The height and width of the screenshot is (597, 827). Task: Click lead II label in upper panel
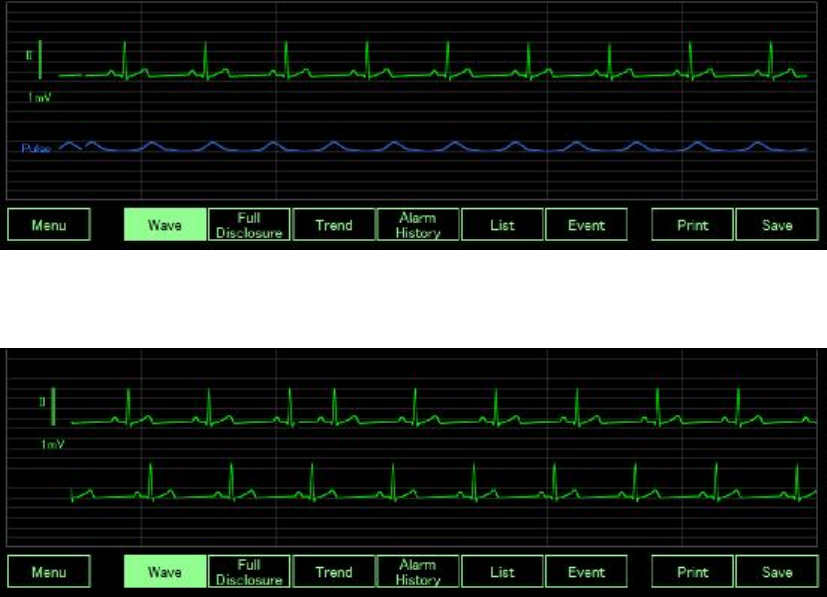point(29,55)
